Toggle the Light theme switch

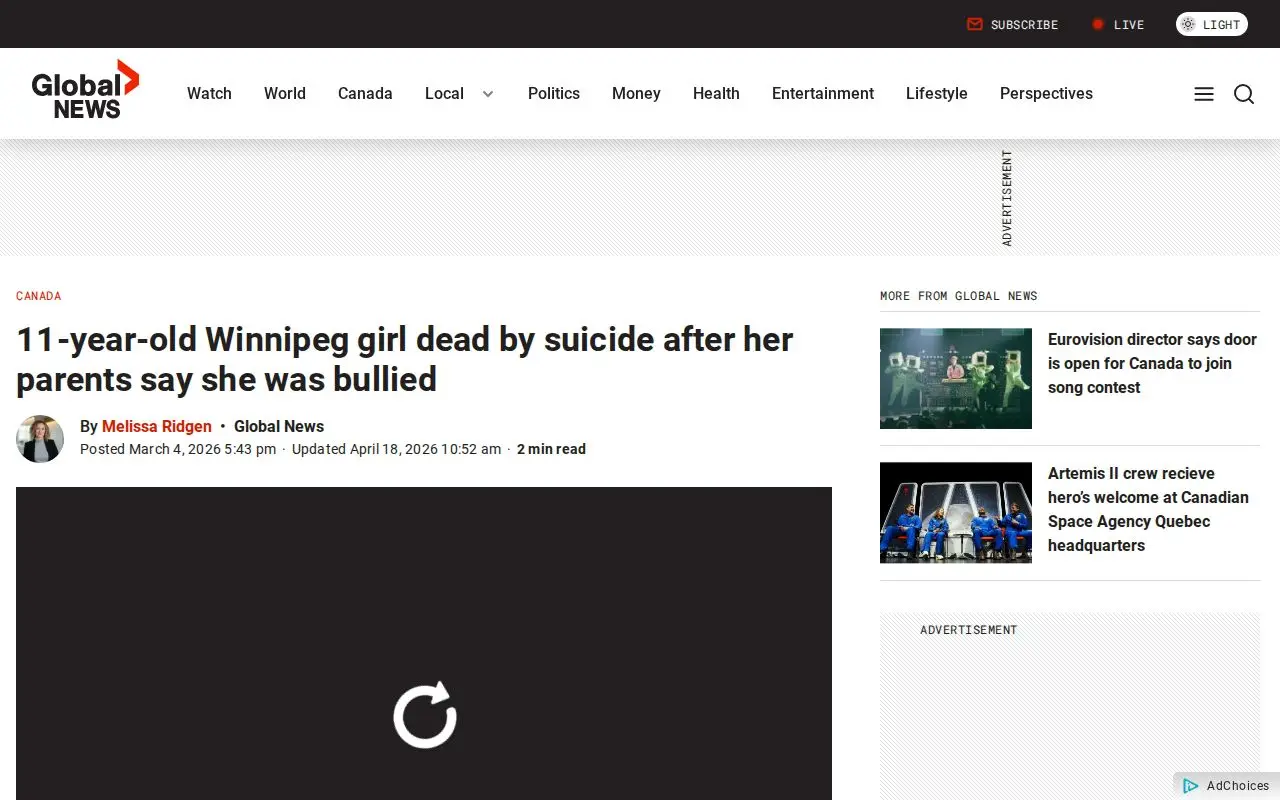[x=1212, y=24]
